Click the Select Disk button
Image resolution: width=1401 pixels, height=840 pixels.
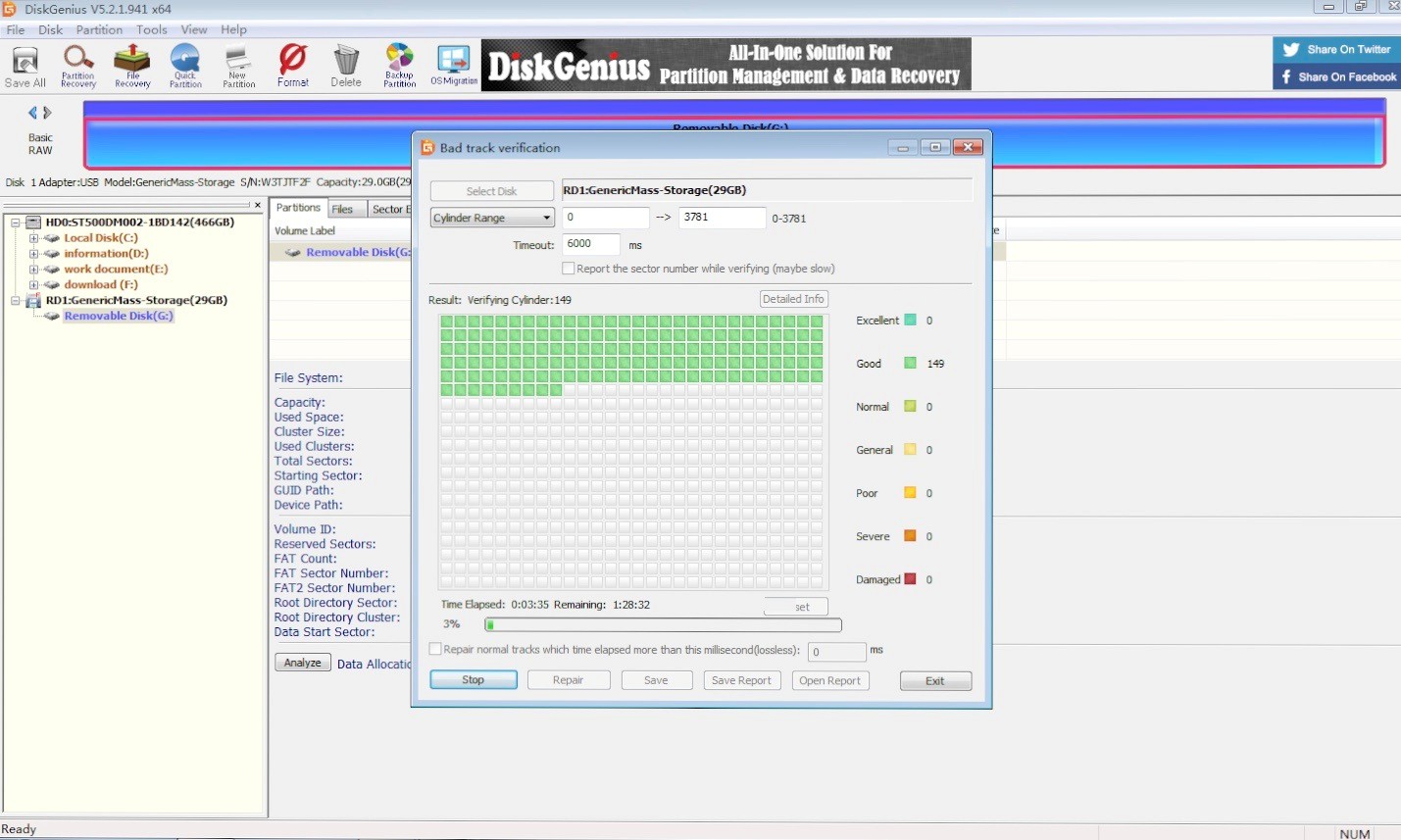tap(492, 191)
